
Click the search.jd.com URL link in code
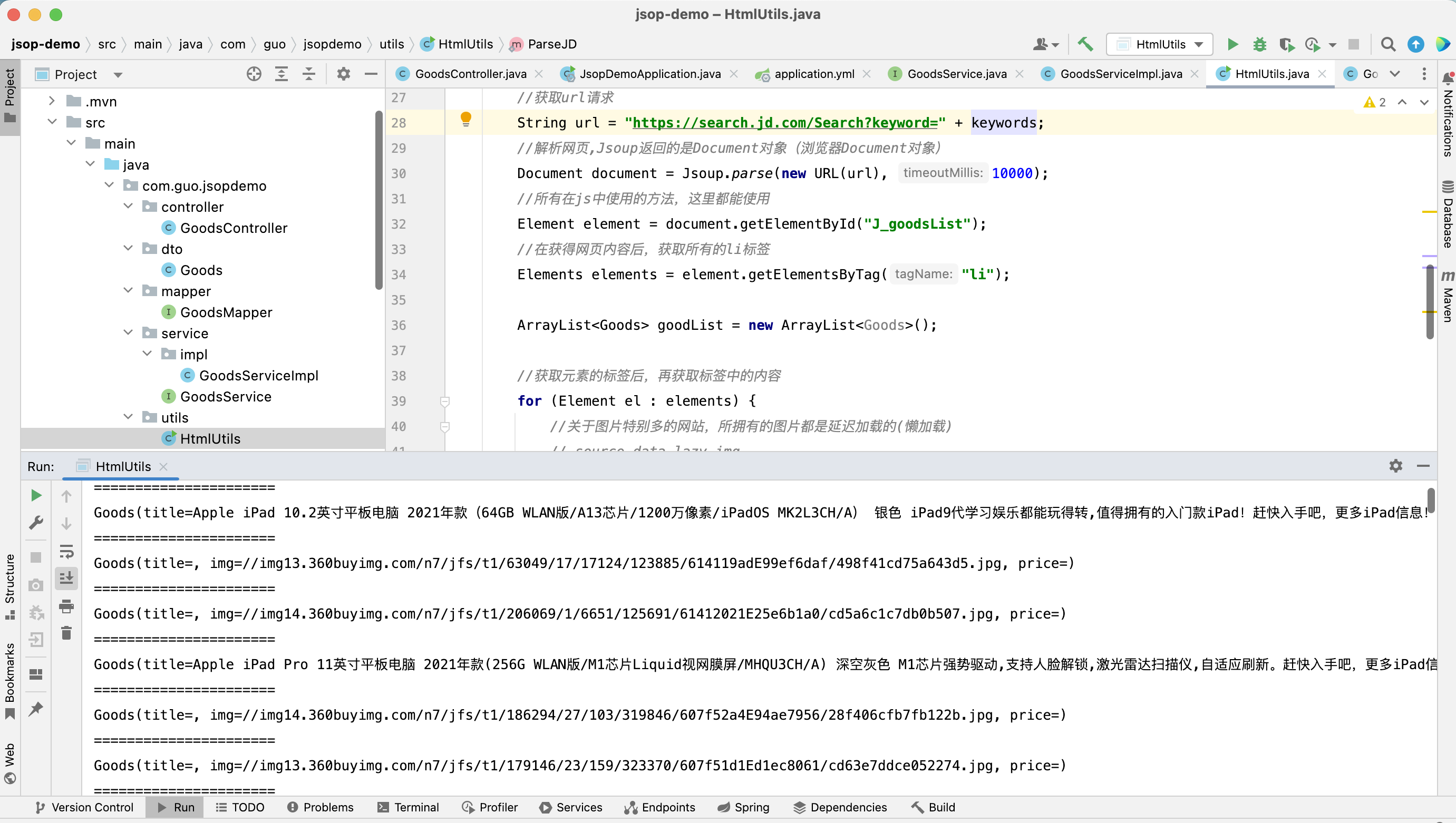785,123
